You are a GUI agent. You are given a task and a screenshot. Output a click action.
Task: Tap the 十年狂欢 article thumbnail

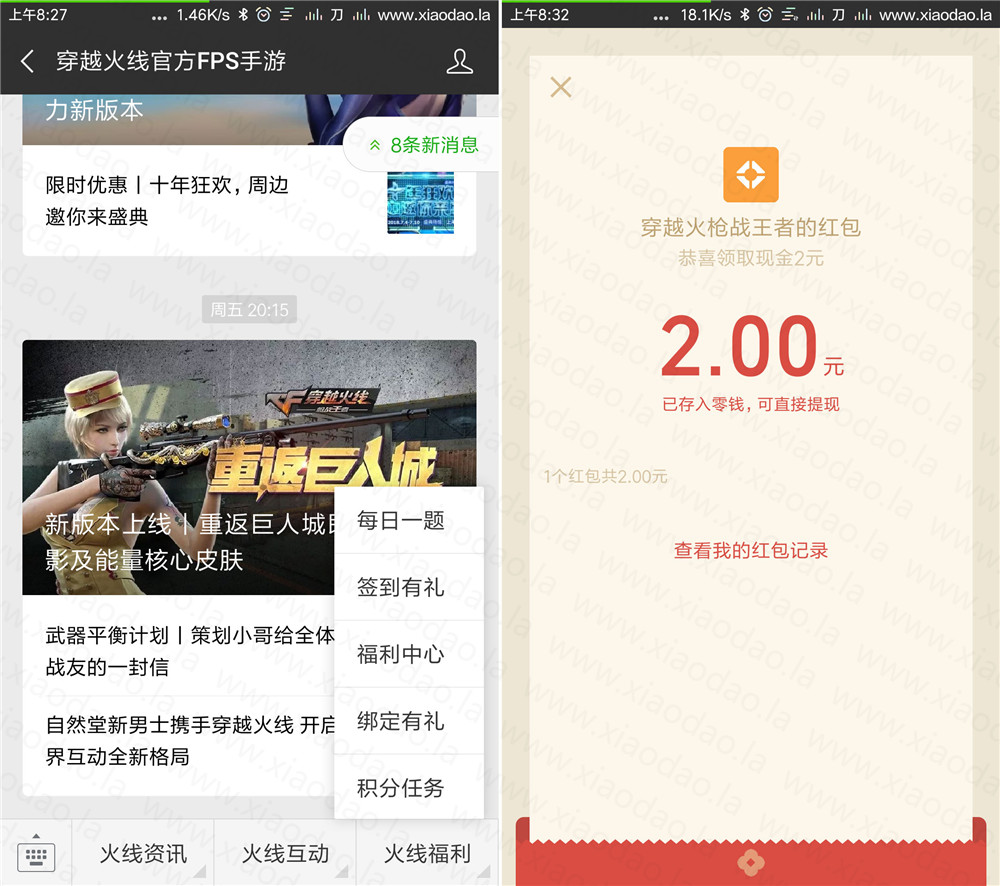point(420,202)
